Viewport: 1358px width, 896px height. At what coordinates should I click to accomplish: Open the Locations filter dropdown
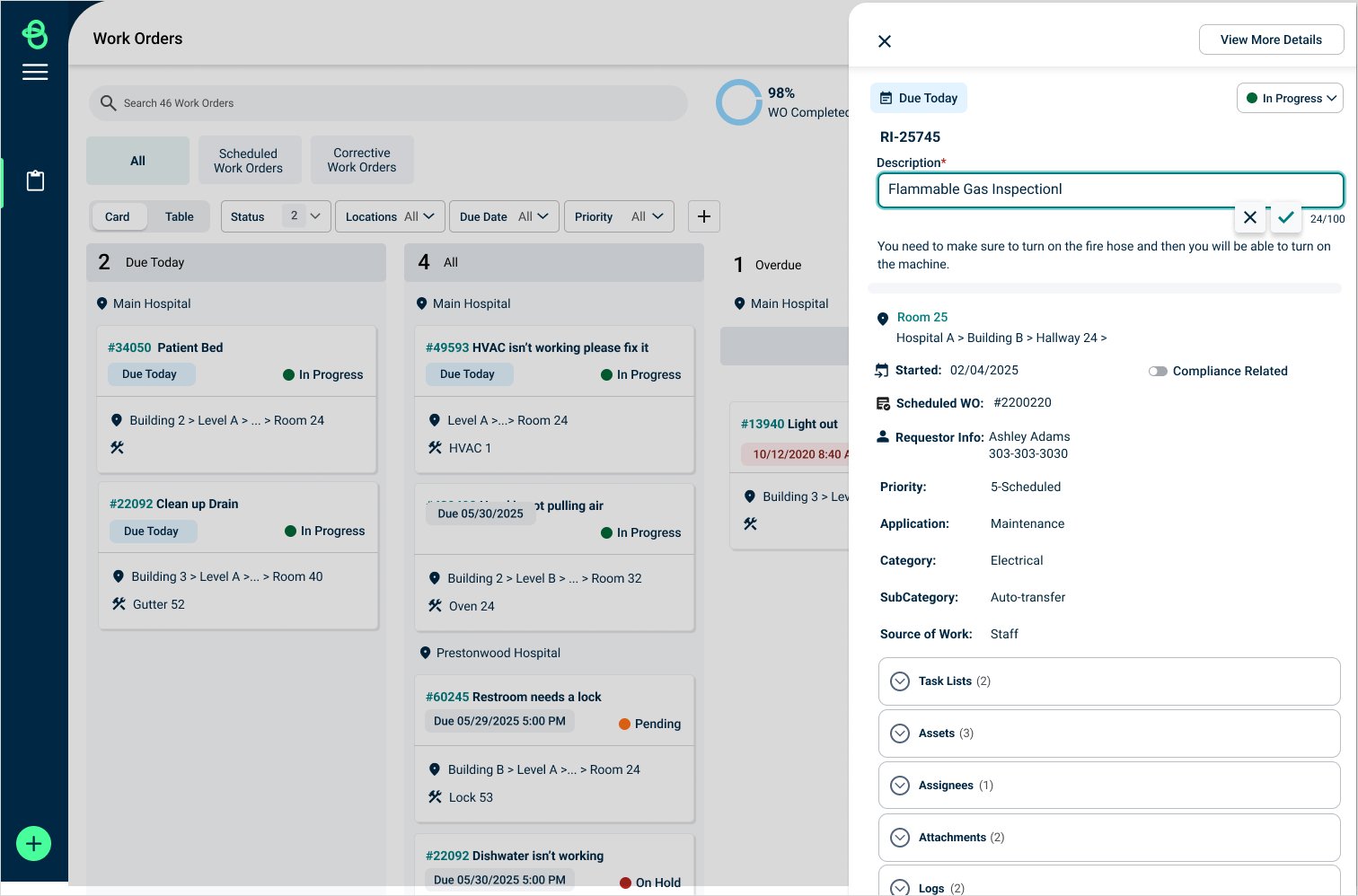click(390, 216)
